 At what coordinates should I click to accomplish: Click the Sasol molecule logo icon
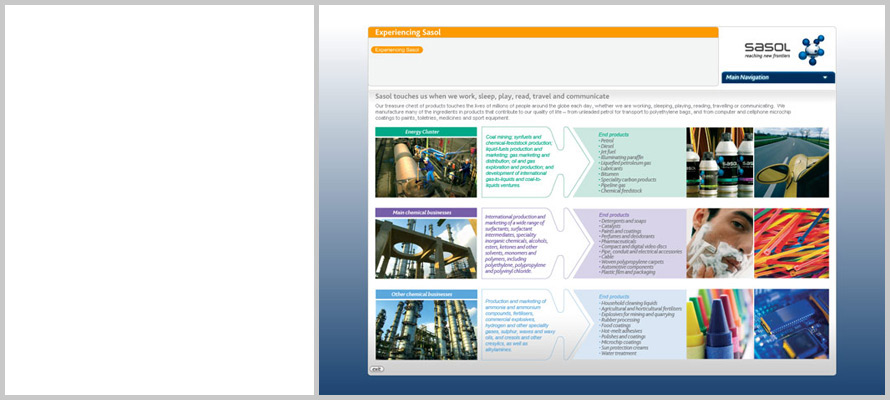pos(811,50)
